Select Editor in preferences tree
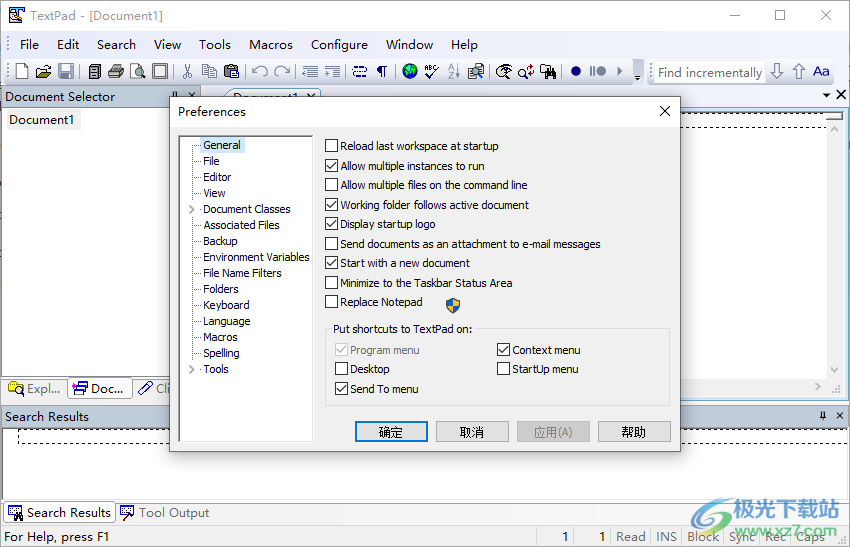Screen dimensions: 850x547 (x=217, y=177)
